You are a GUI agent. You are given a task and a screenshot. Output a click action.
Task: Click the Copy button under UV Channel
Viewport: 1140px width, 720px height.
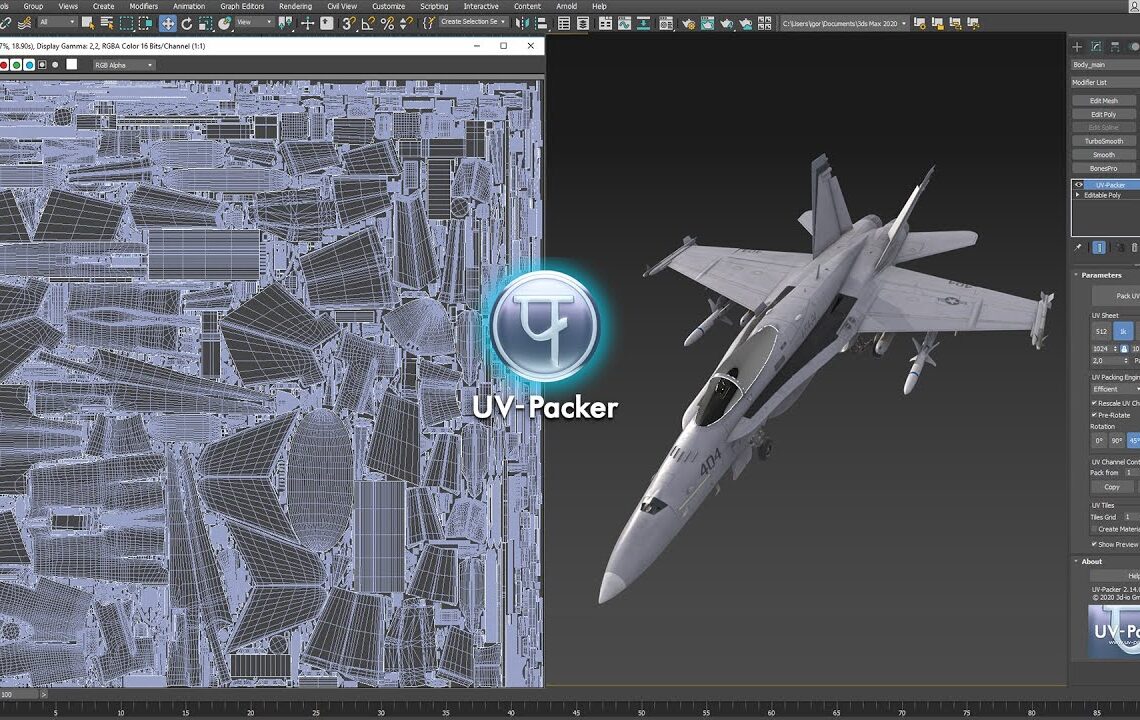pyautogui.click(x=1112, y=487)
